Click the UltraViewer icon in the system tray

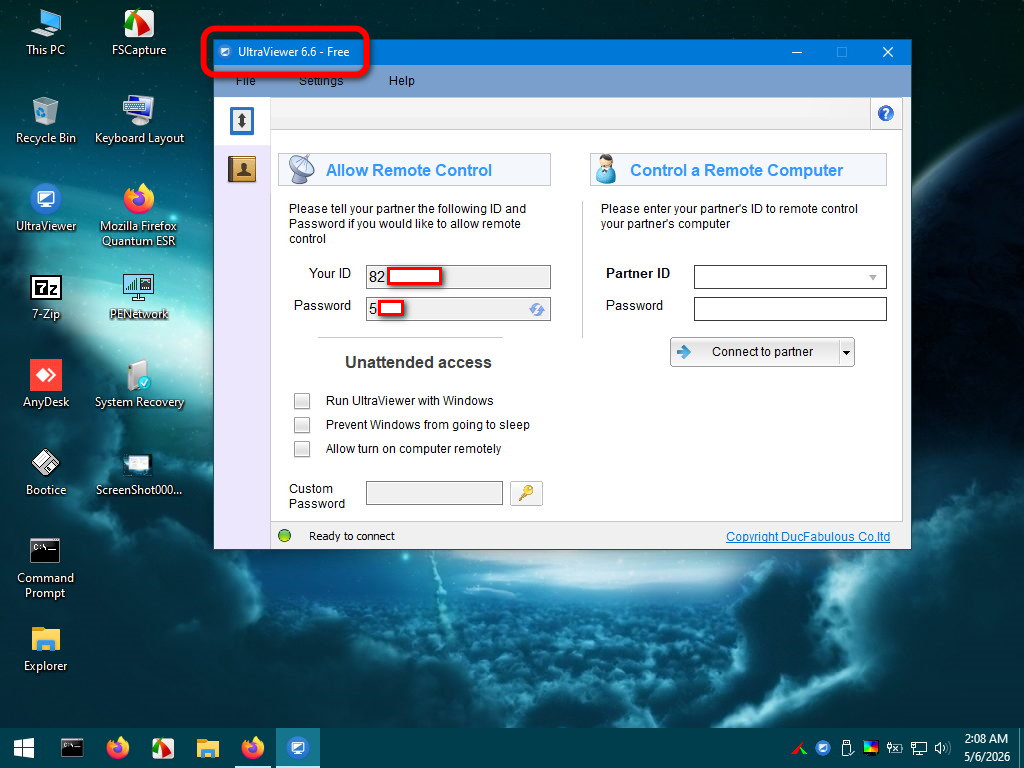[824, 748]
